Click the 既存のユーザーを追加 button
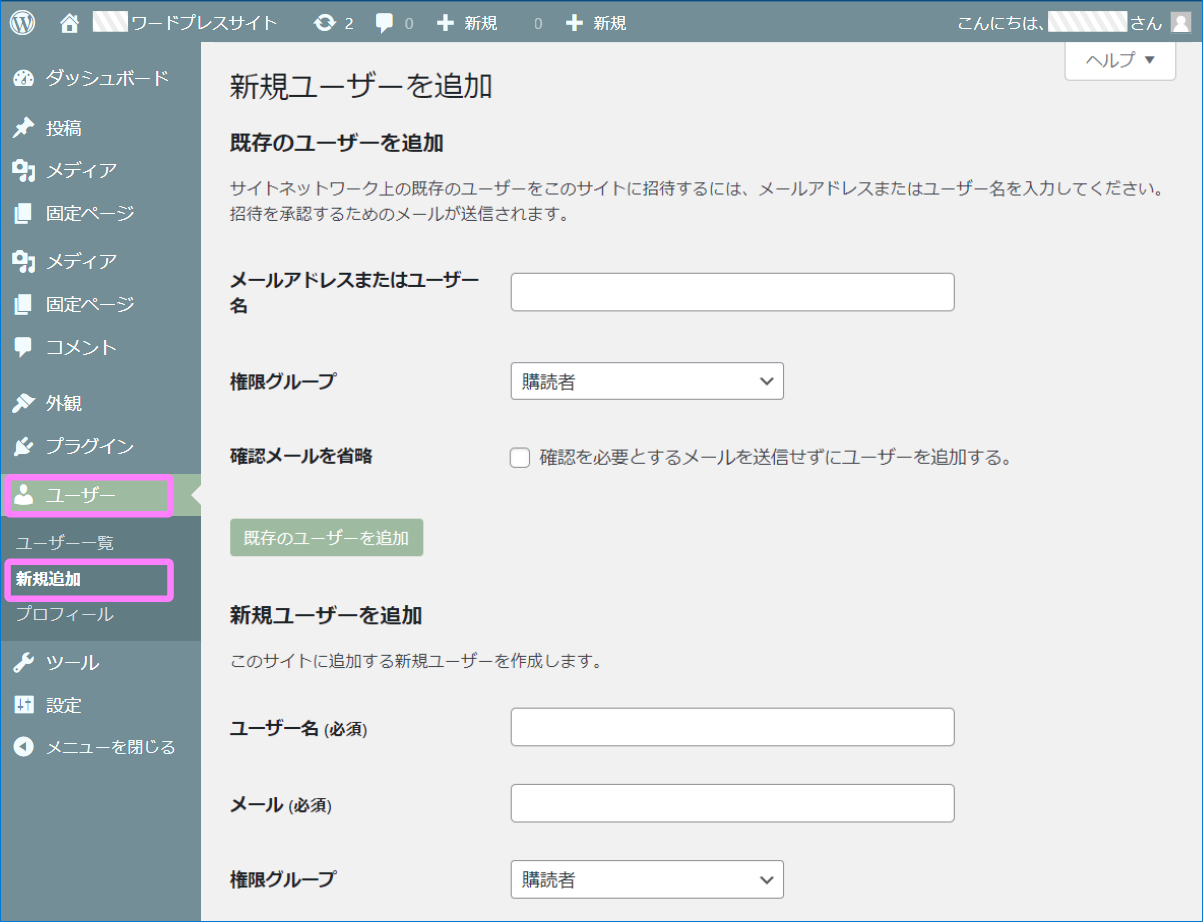Image resolution: width=1203 pixels, height=922 pixels. click(326, 537)
